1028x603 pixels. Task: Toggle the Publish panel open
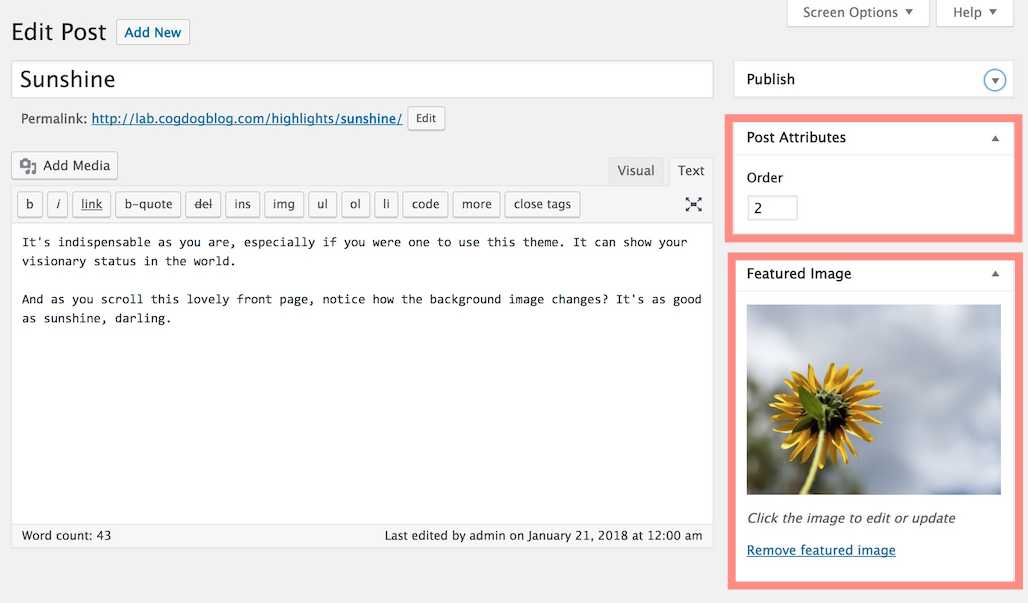(994, 79)
